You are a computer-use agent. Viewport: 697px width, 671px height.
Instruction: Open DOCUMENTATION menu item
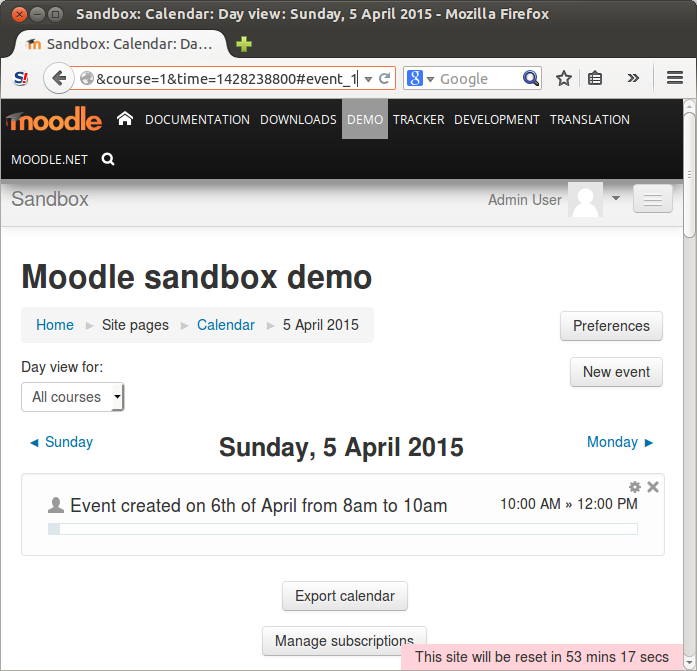[197, 120]
